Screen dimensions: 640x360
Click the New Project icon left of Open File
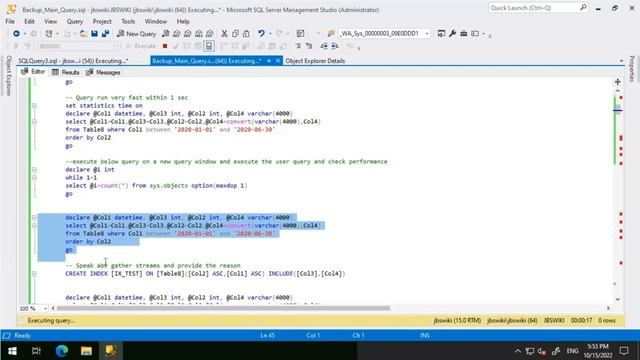(x=49, y=33)
